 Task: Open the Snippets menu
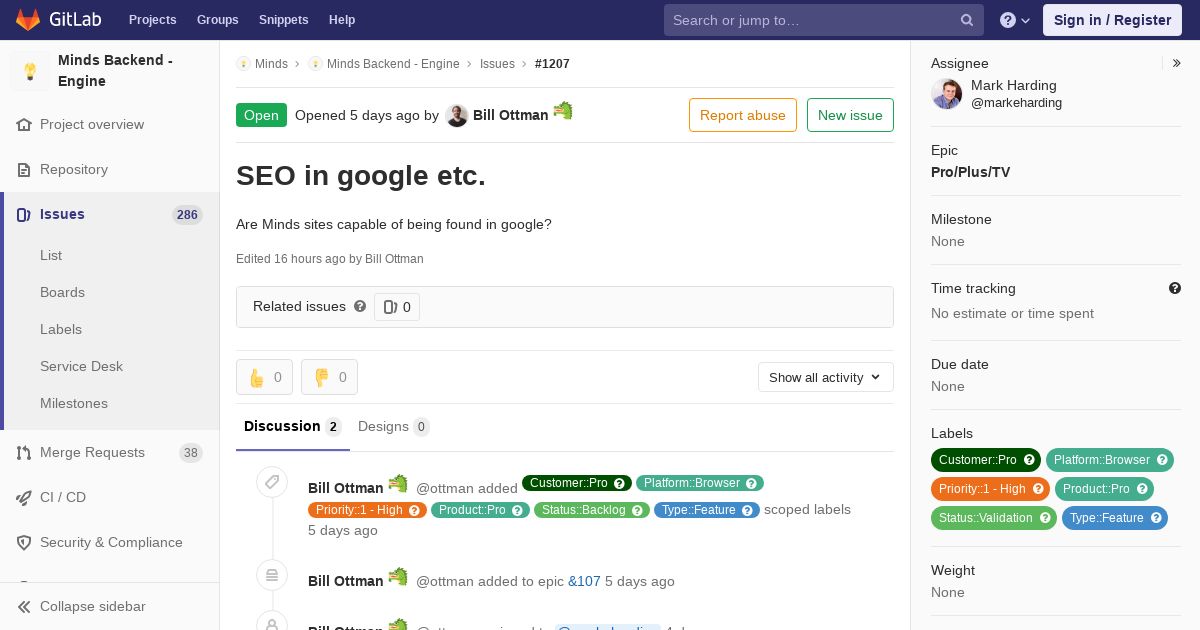[283, 20]
